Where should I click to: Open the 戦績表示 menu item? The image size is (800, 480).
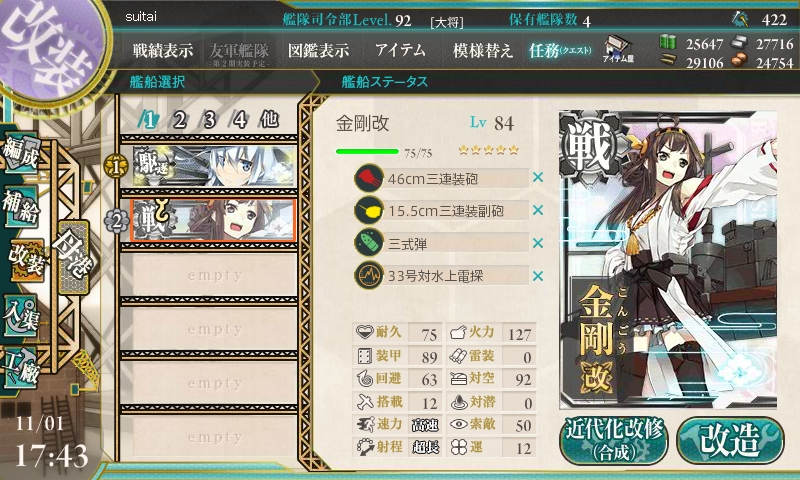[x=163, y=50]
